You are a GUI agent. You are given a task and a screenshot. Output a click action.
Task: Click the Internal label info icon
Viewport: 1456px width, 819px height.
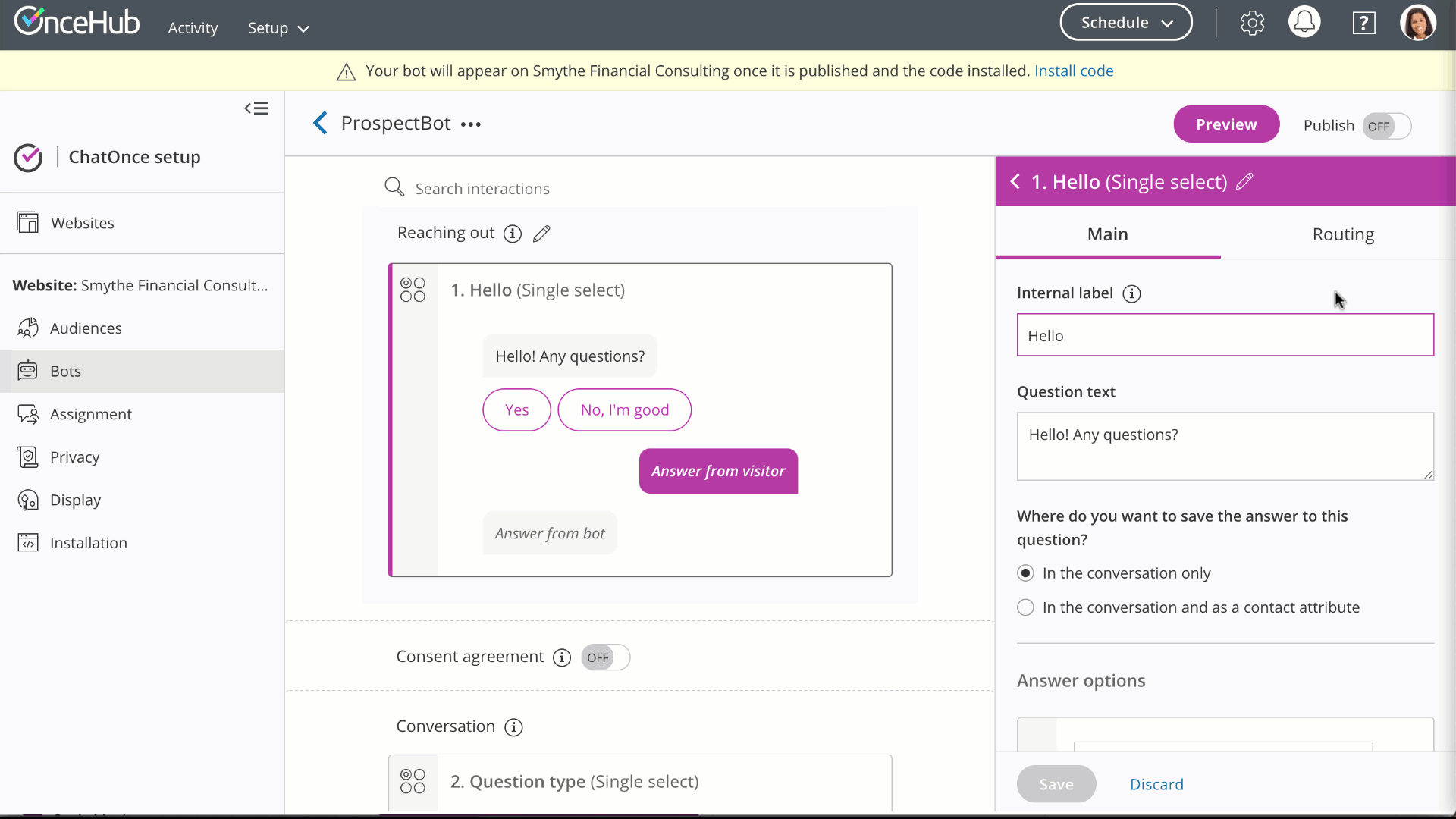click(x=1131, y=293)
